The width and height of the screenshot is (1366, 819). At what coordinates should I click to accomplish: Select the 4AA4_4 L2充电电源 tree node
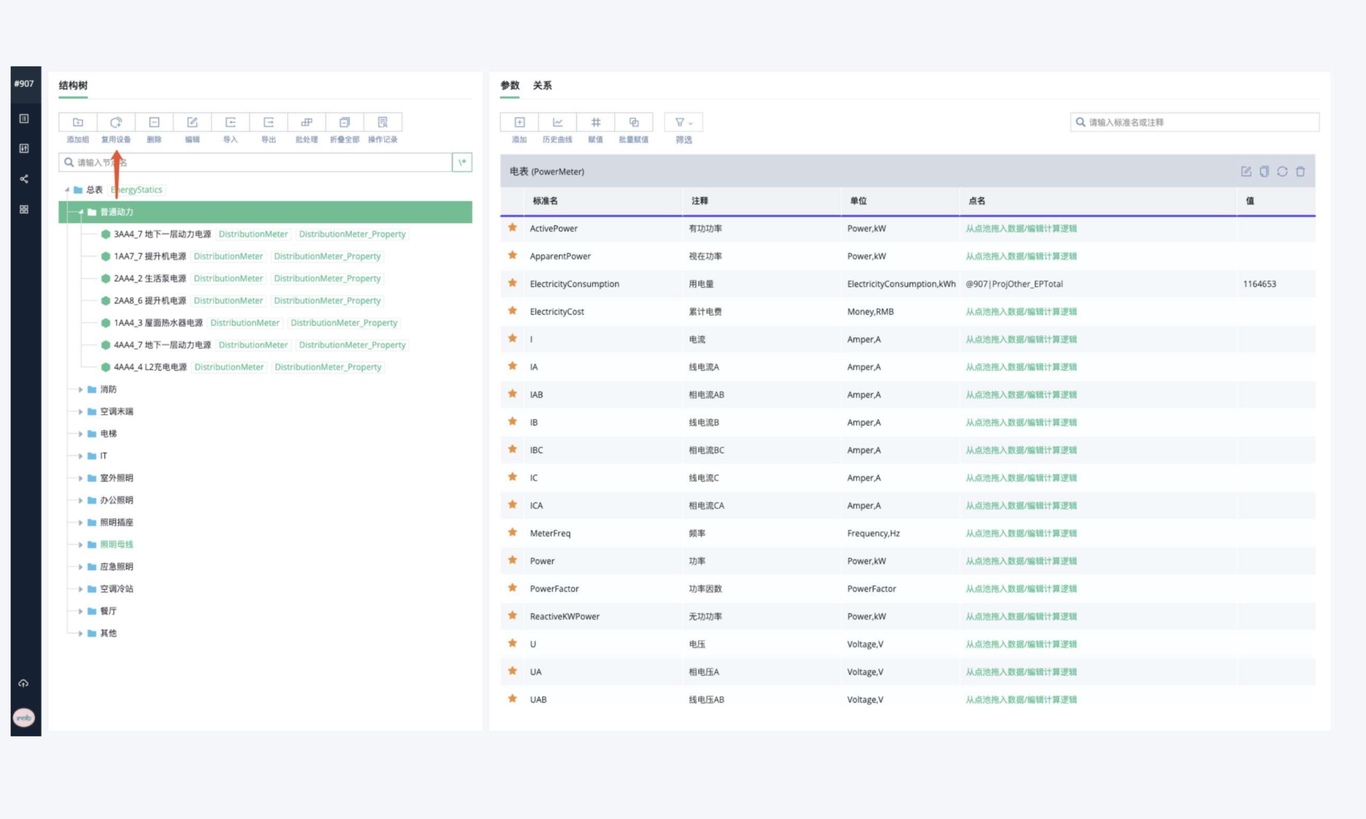[150, 367]
